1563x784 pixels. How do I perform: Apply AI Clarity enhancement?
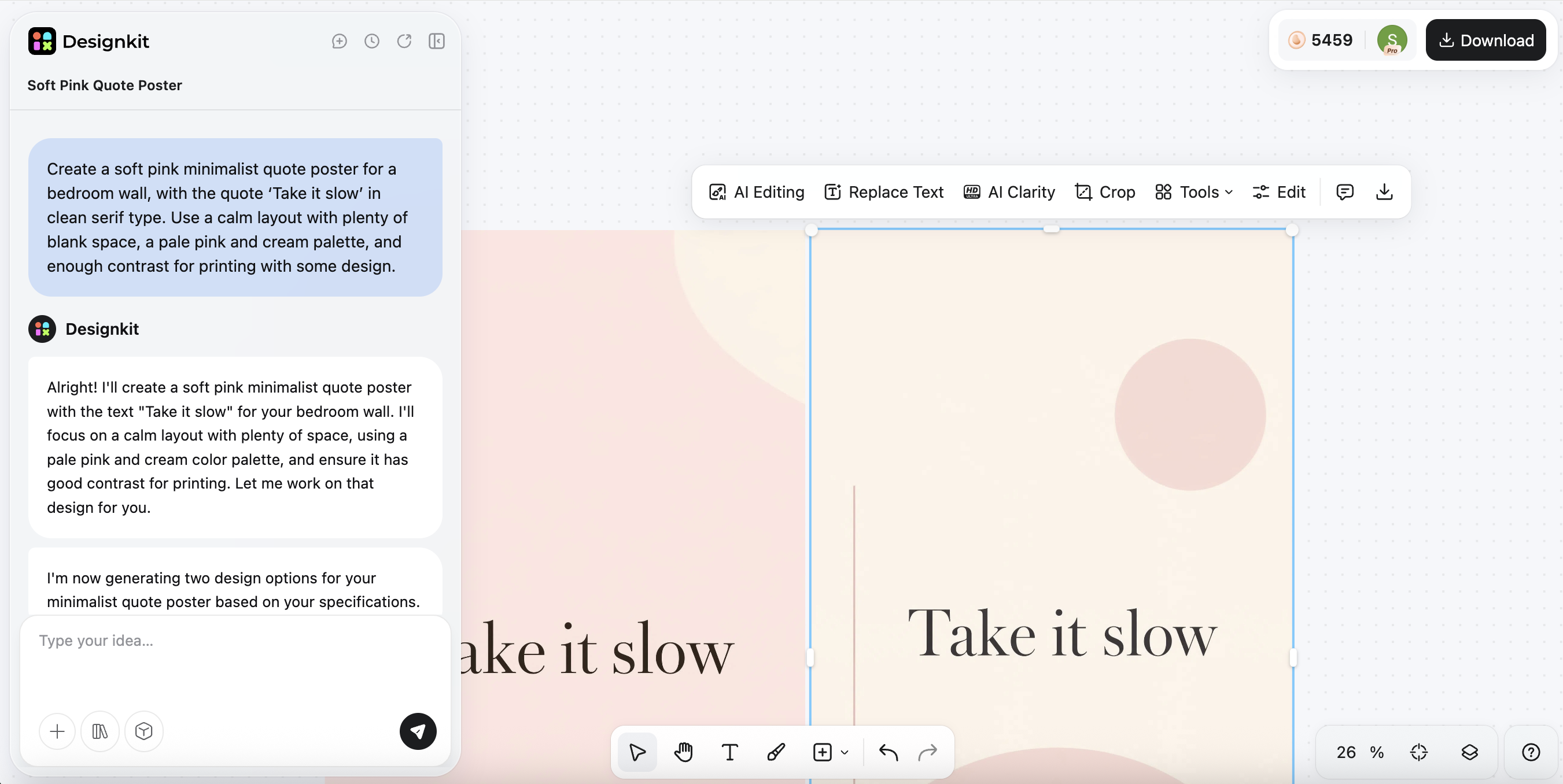1008,192
